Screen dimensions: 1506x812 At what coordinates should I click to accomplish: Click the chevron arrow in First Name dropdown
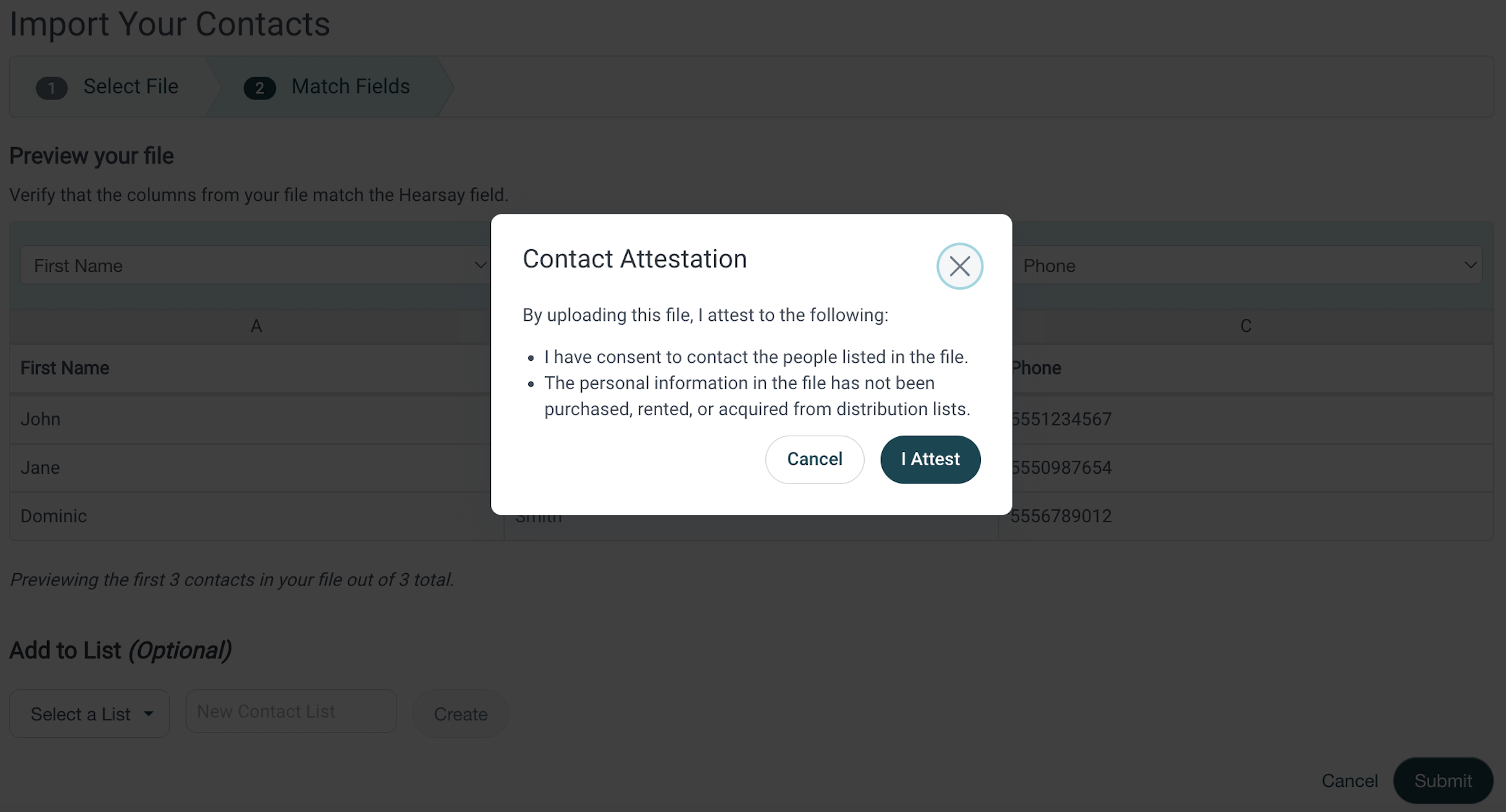tap(480, 265)
